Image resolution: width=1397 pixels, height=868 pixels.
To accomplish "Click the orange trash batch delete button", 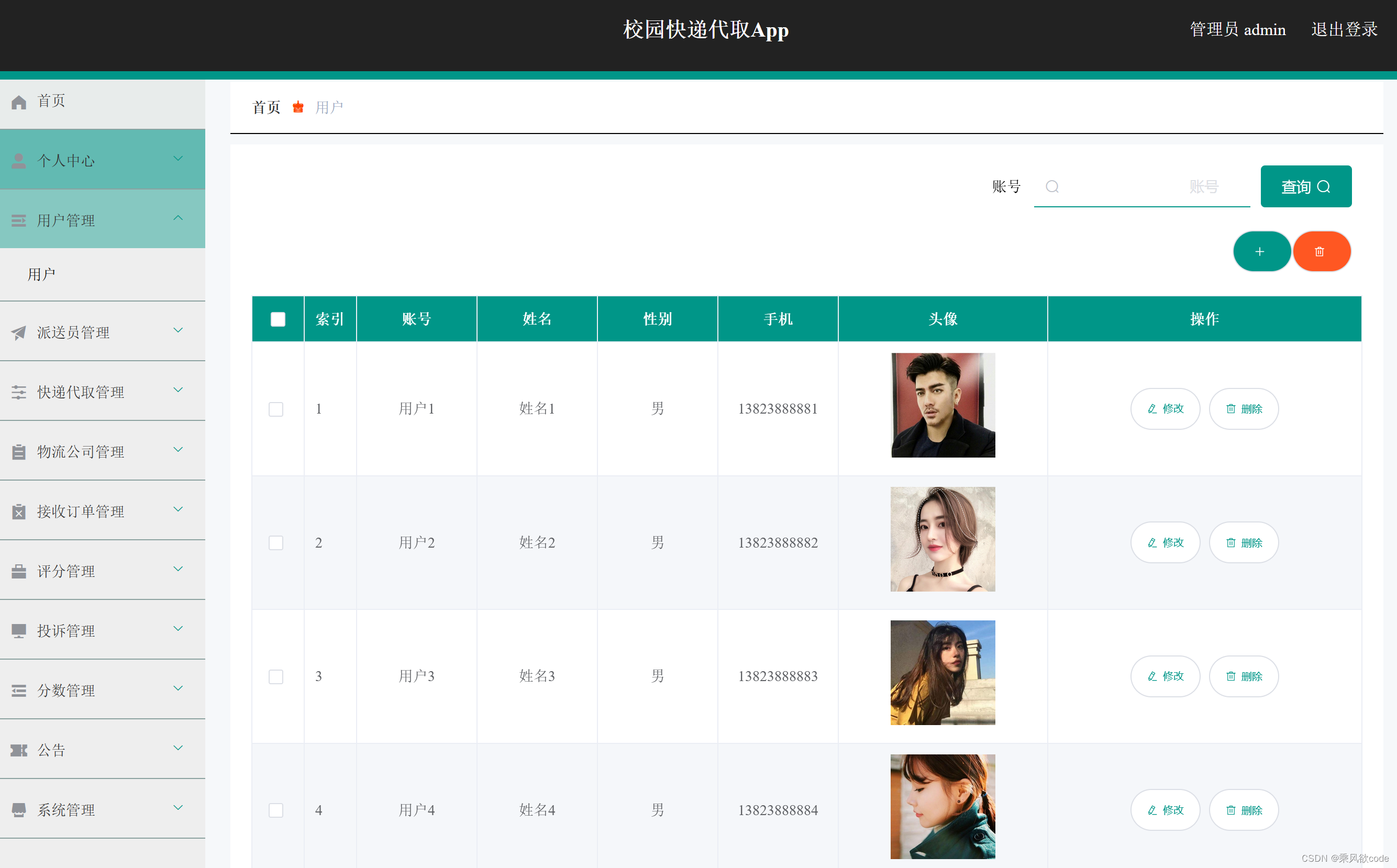I will click(1321, 251).
